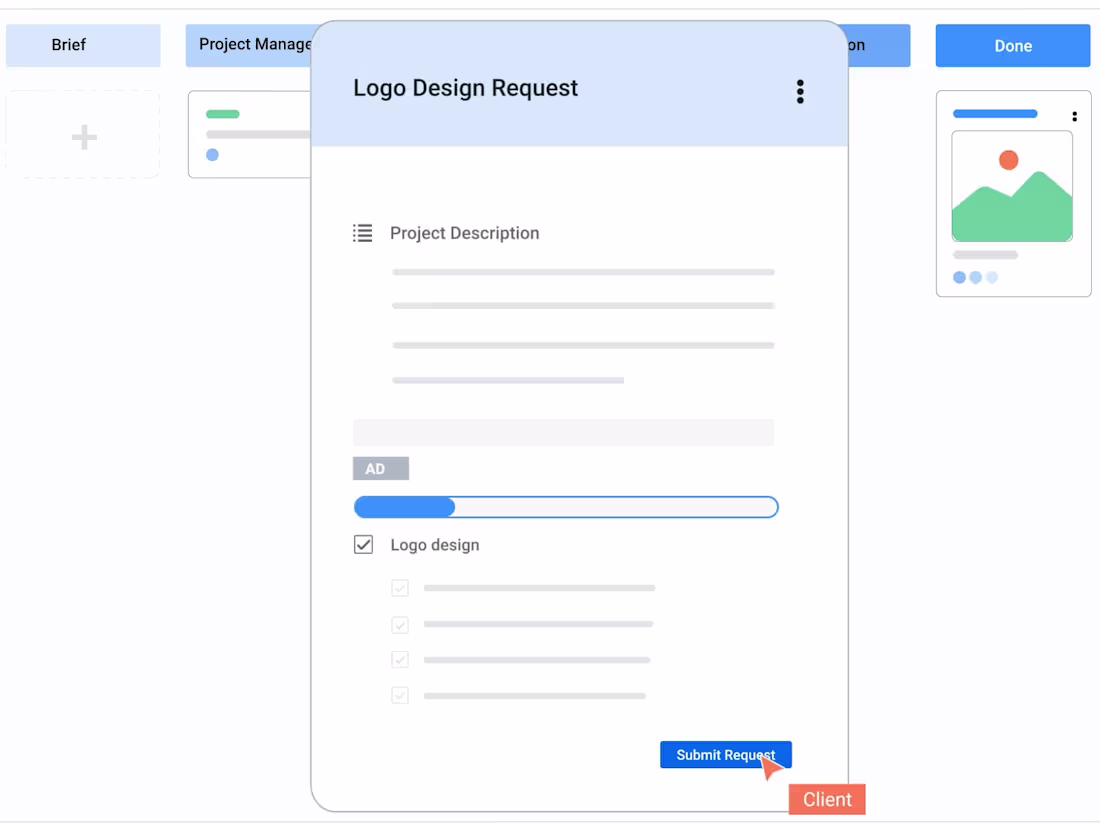Uncheck the Logo design checkbox
Screen dimensions: 1100x825
pos(363,544)
